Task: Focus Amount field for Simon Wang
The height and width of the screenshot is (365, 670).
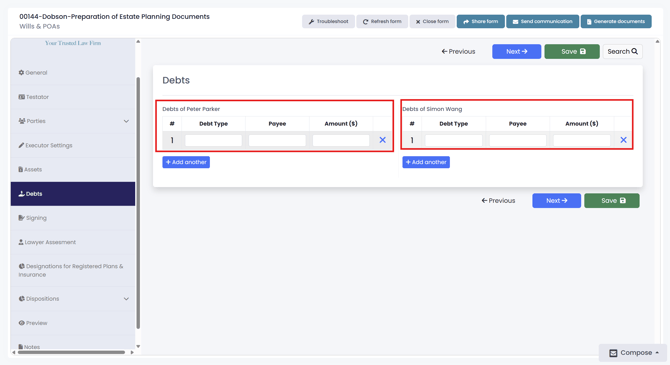Action: pyautogui.click(x=582, y=140)
